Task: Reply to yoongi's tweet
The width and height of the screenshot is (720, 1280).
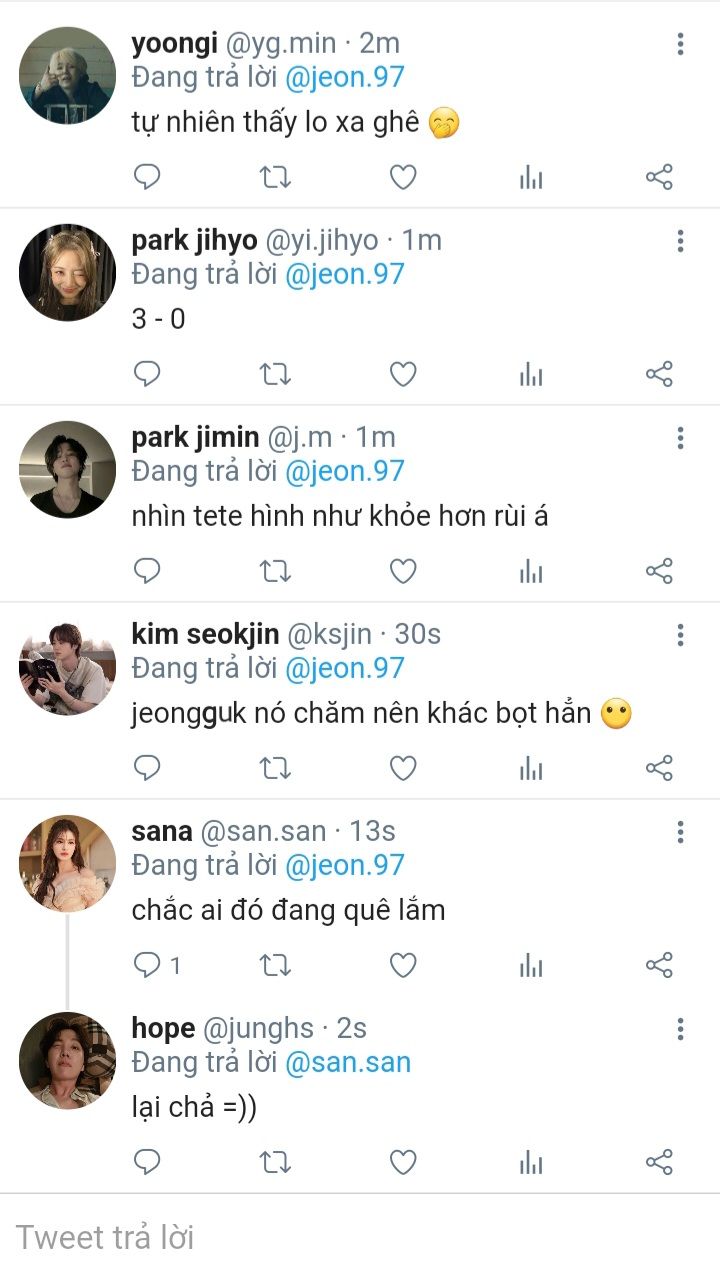Action: pos(147,178)
